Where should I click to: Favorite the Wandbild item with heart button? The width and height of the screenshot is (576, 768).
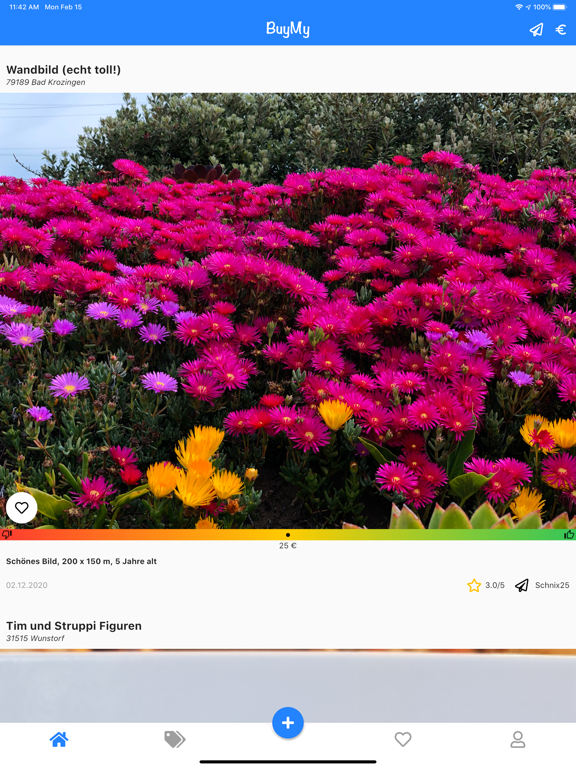tap(22, 508)
